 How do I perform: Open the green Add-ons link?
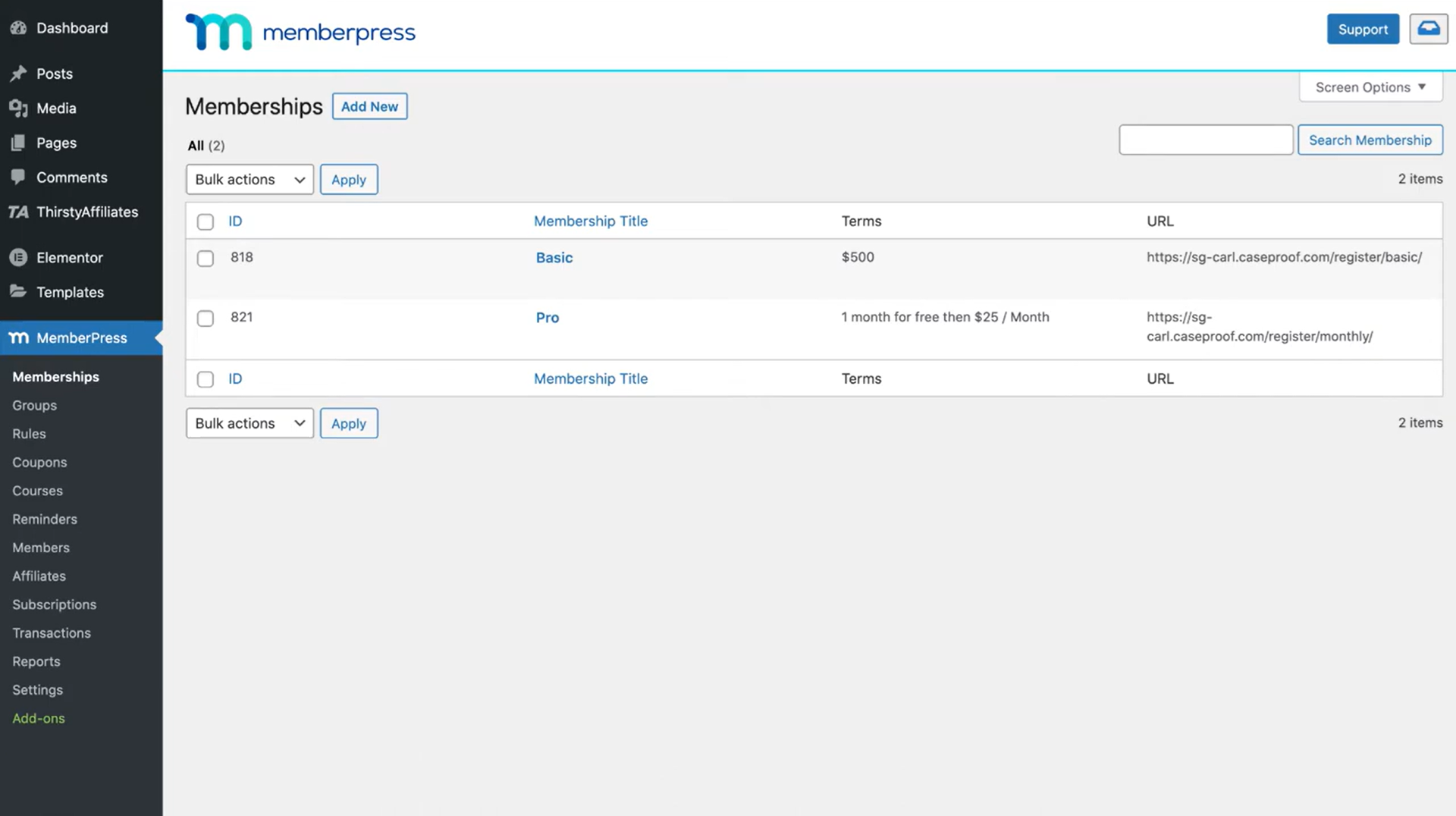(x=39, y=718)
